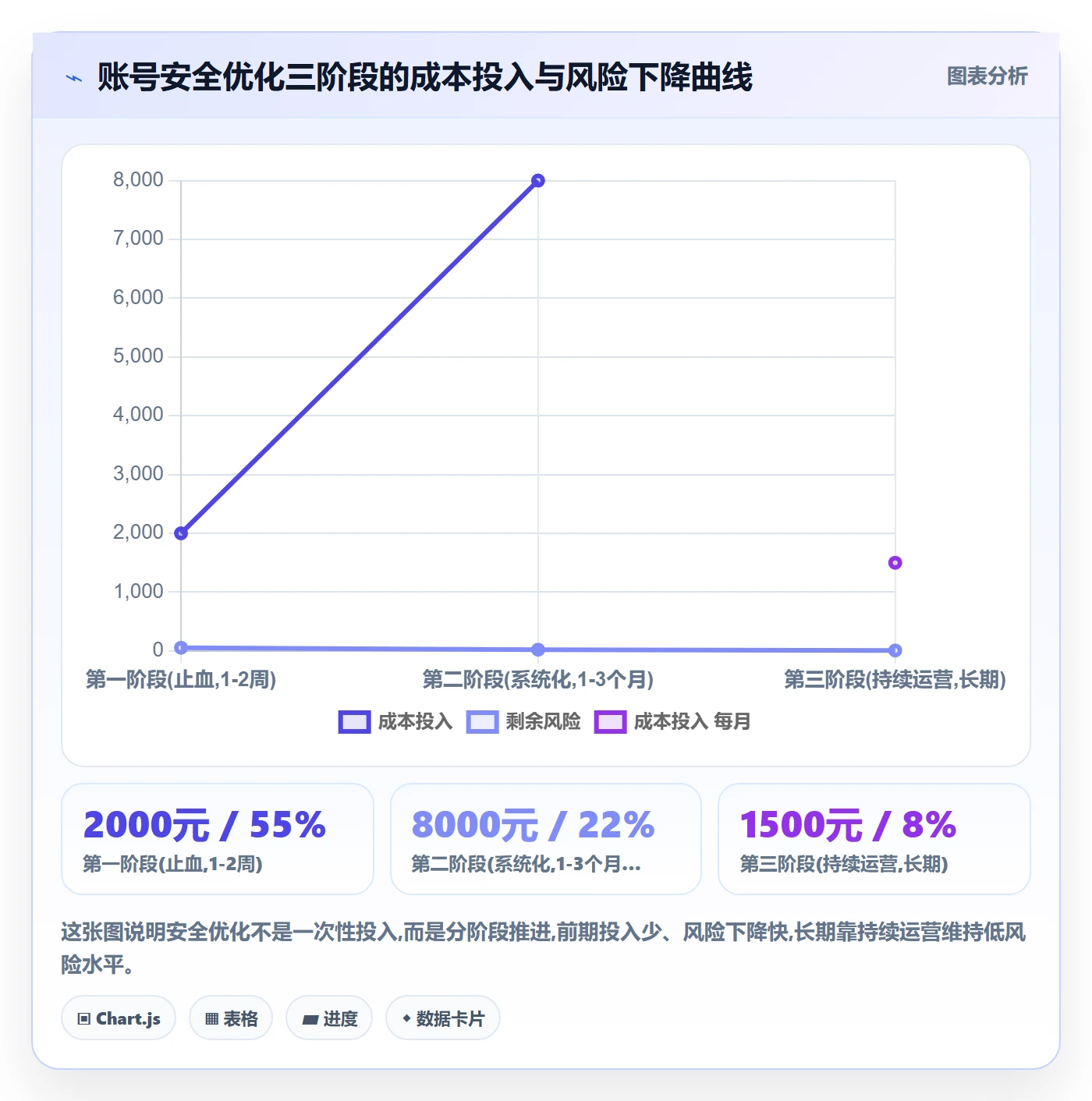Click the 1,000 y-axis value
The image size is (1092, 1101).
(x=138, y=592)
